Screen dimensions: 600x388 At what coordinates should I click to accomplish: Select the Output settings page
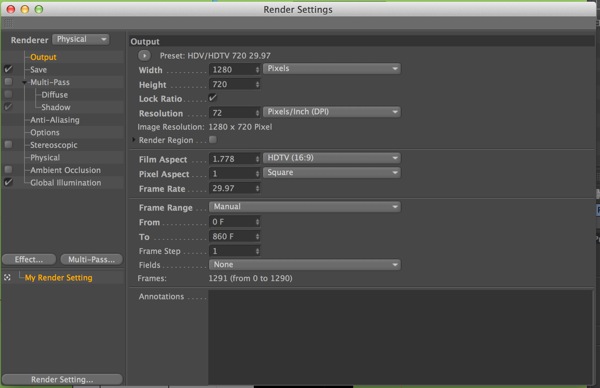tap(43, 57)
